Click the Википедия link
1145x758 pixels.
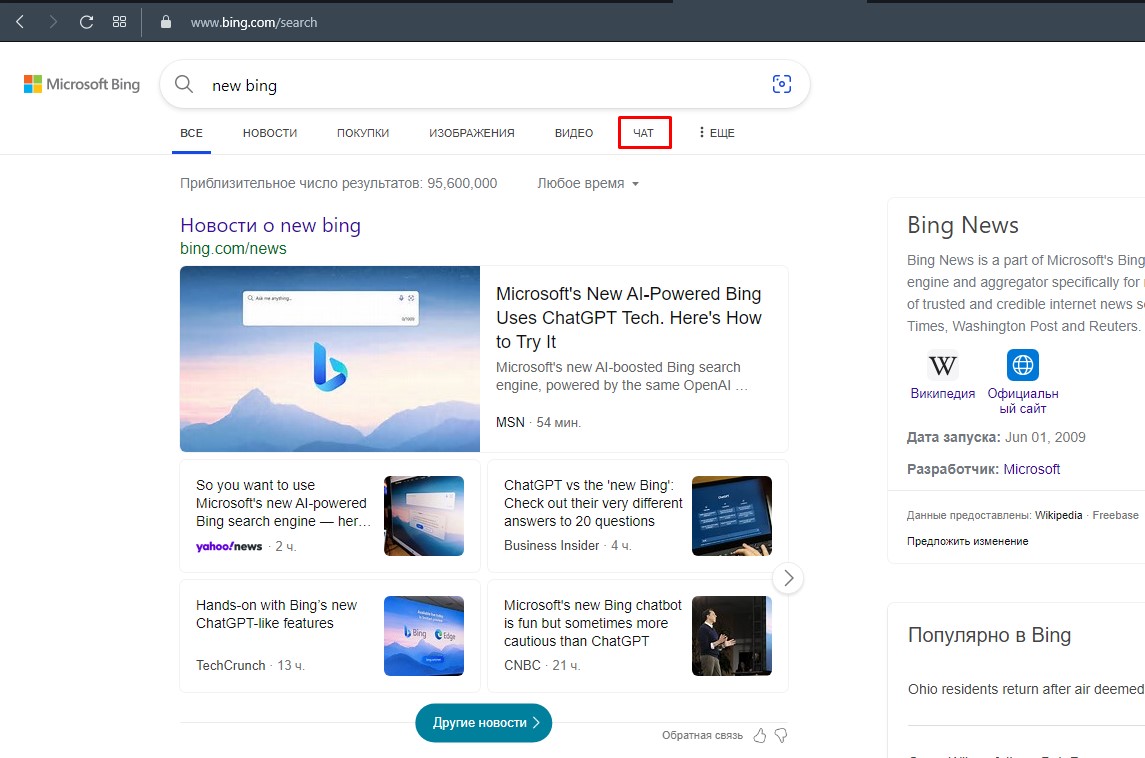[943, 393]
